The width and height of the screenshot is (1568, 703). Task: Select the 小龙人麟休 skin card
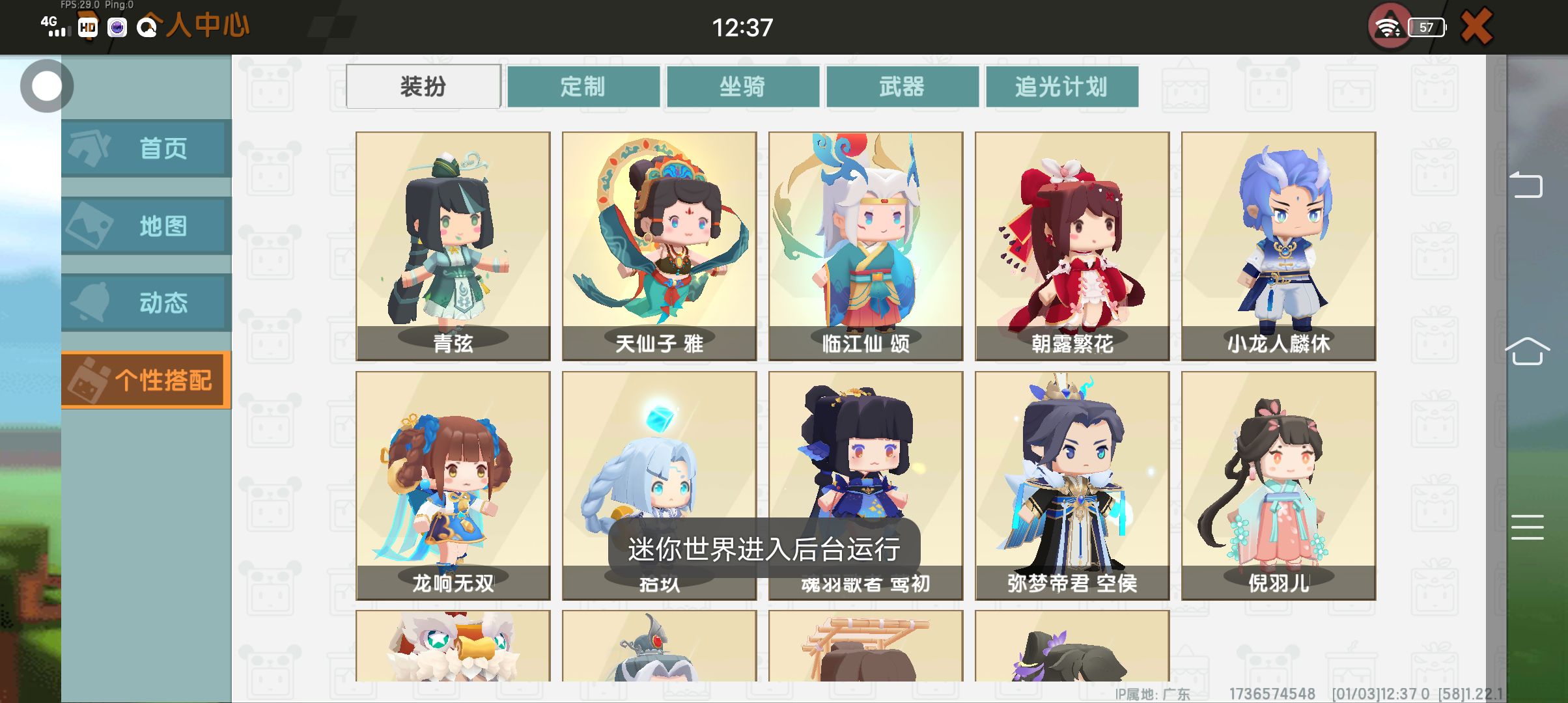coord(1279,246)
